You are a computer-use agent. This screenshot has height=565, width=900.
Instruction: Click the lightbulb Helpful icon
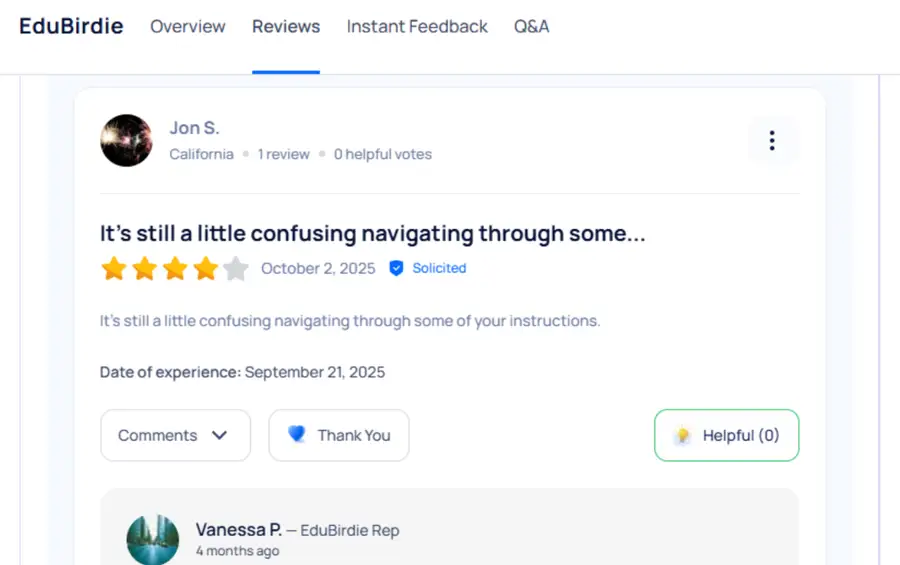[683, 435]
